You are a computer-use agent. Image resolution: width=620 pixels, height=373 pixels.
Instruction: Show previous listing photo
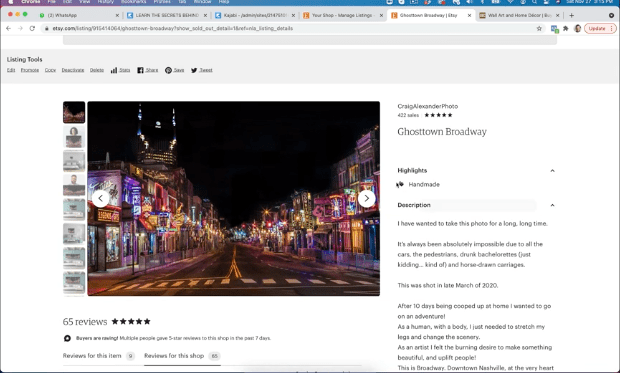pyautogui.click(x=100, y=198)
